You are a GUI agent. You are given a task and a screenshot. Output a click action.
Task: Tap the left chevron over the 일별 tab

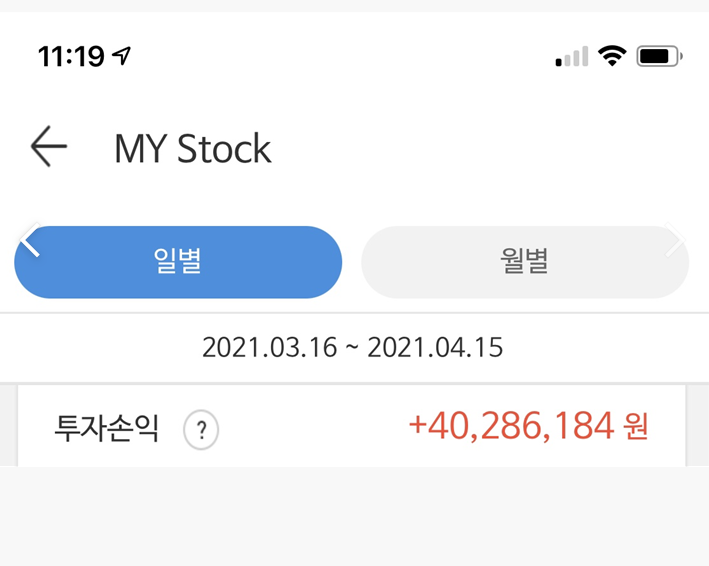coord(31,240)
